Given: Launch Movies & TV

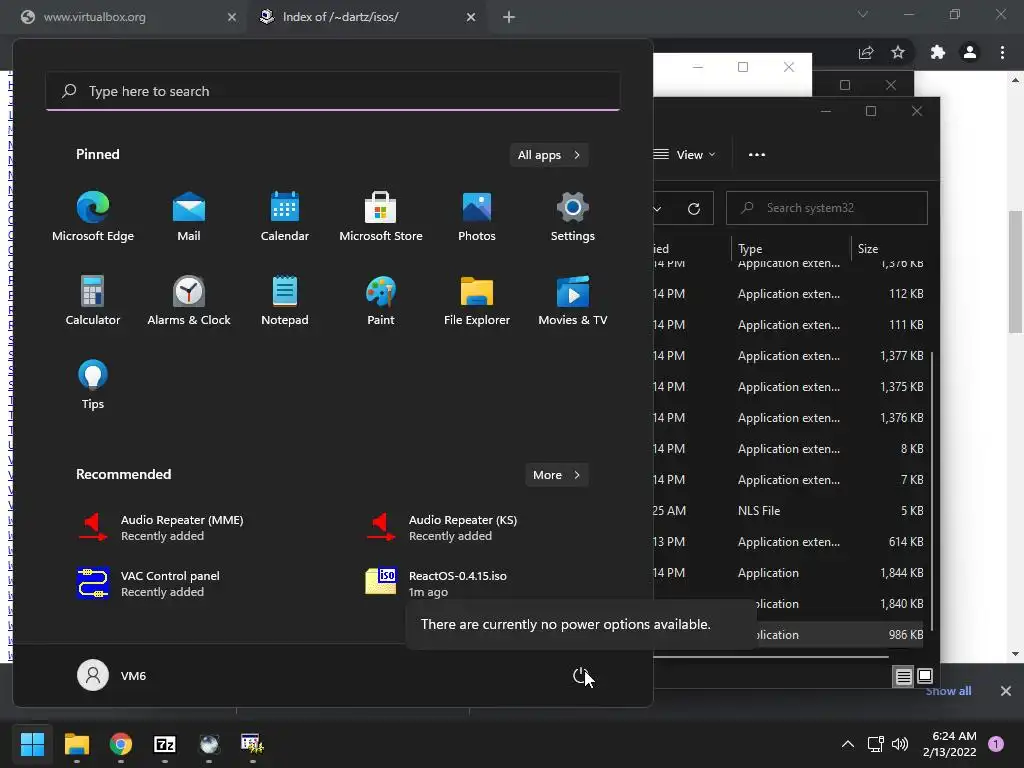Looking at the screenshot, I should (x=573, y=300).
